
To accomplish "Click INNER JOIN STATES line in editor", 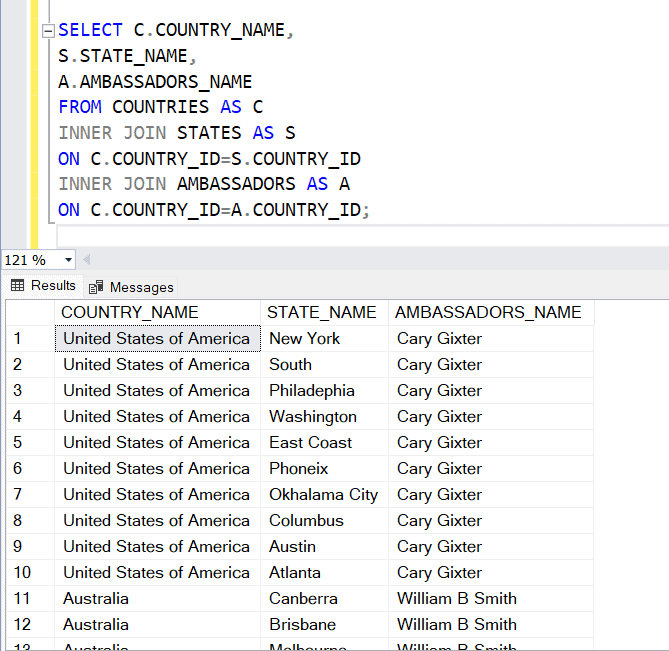I will (x=177, y=133).
